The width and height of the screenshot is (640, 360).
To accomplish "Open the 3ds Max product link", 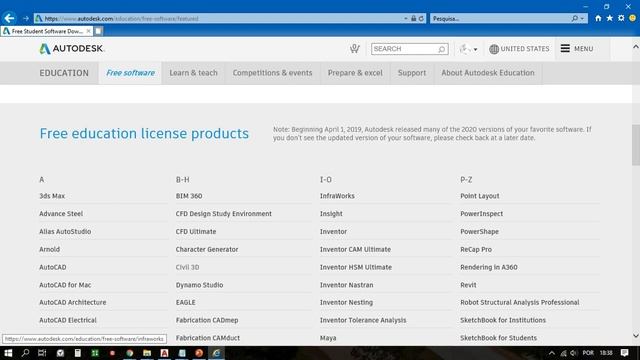I will [x=52, y=196].
